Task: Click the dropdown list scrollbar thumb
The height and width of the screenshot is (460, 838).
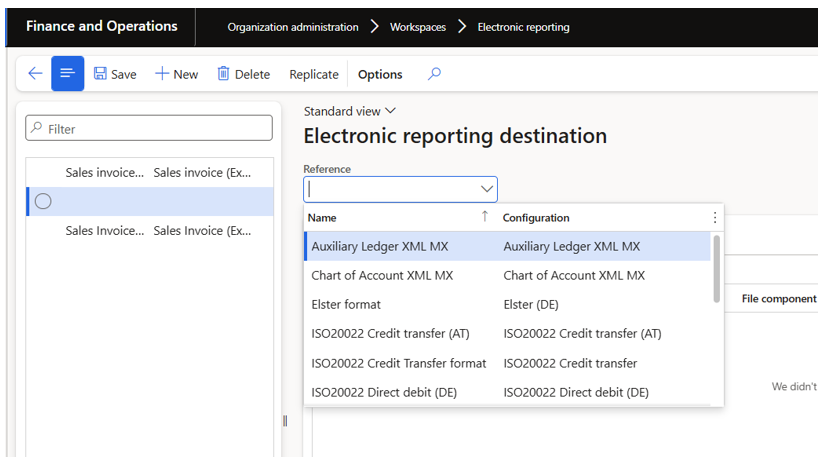Action: (x=717, y=269)
